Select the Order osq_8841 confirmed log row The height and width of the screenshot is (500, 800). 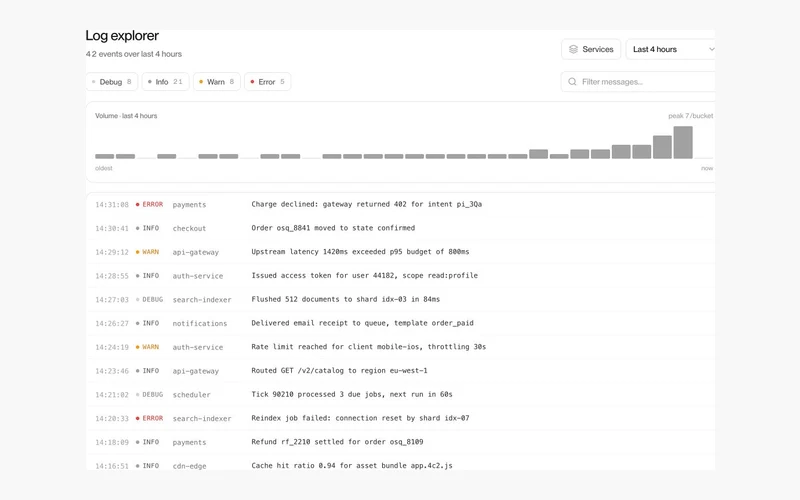point(401,228)
